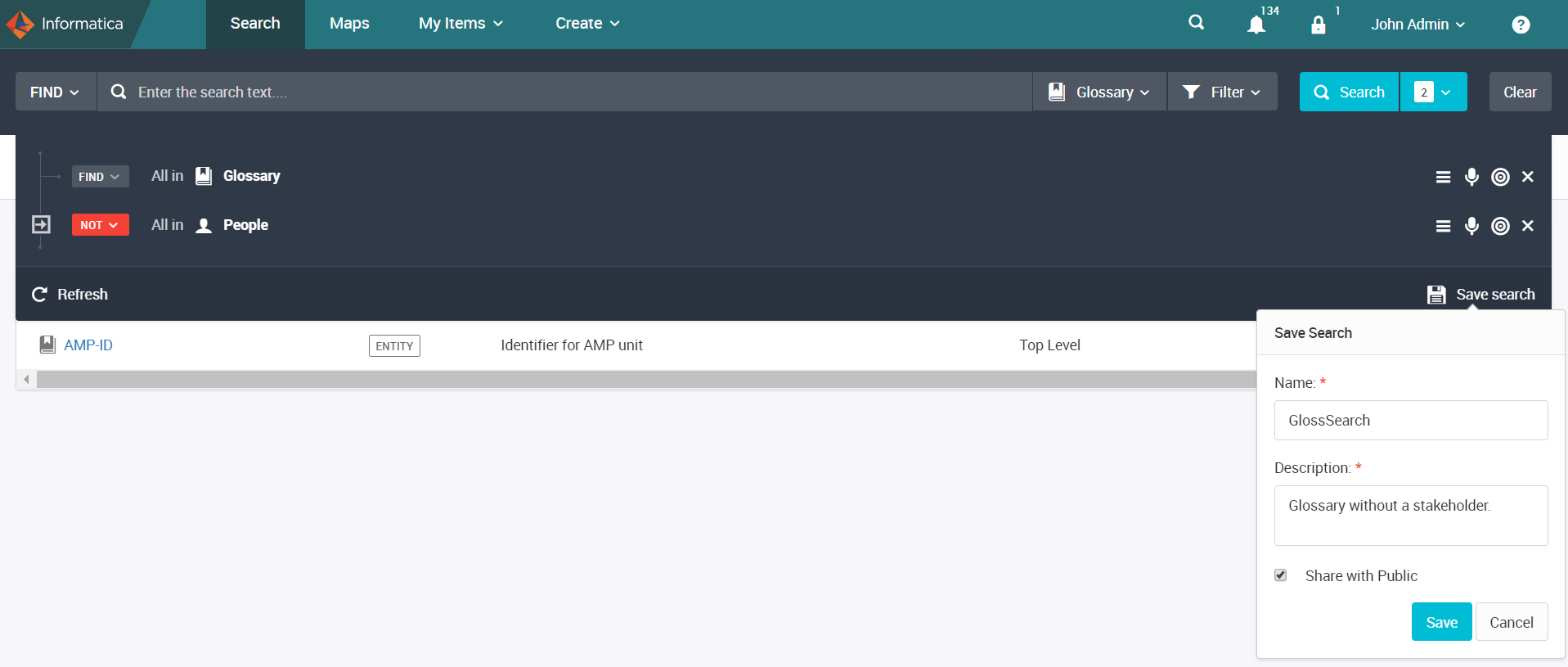Viewport: 1568px width, 667px height.
Task: Click the book icon beside AMP-ID
Action: (x=47, y=345)
